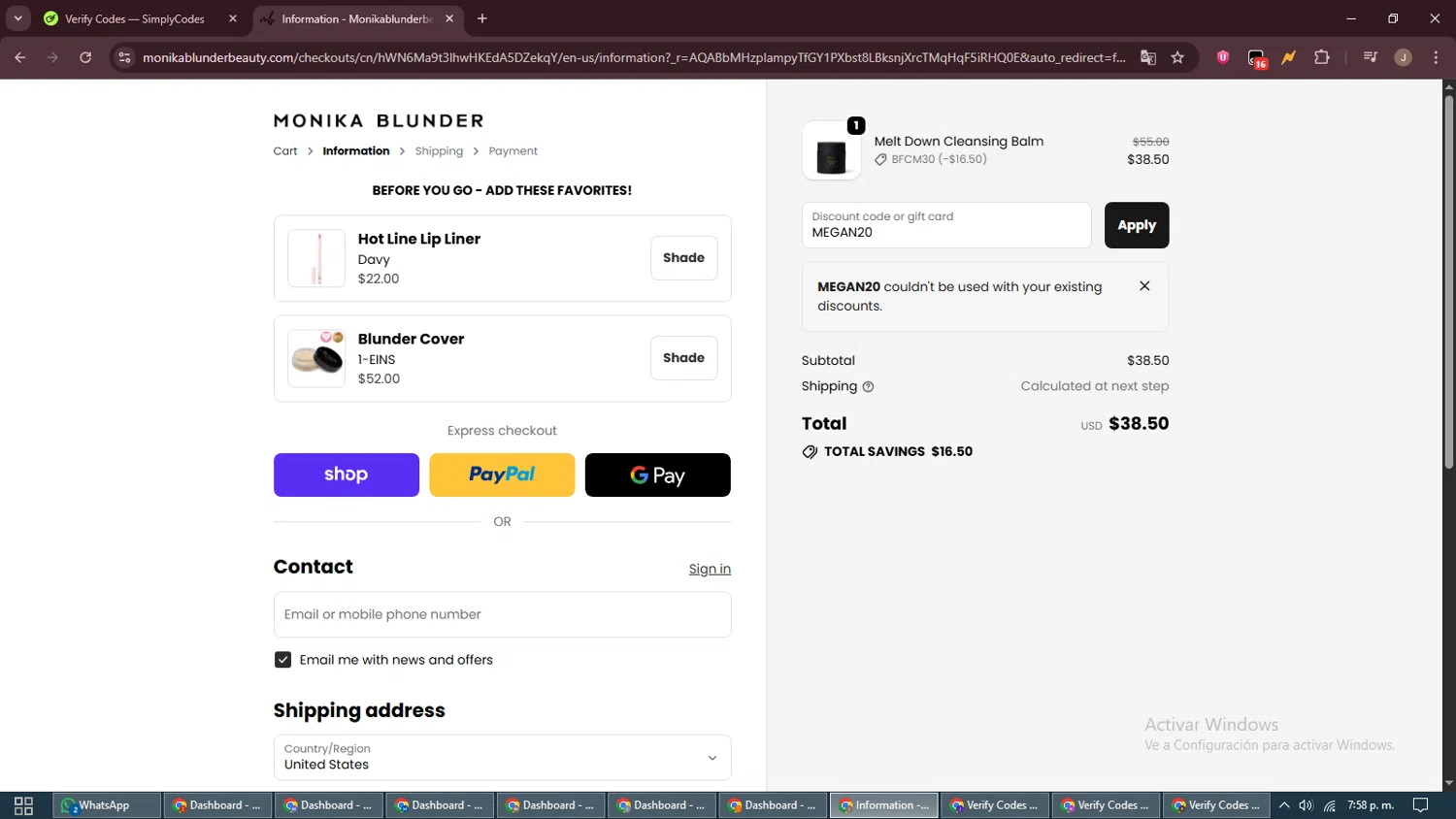1456x819 pixels.
Task: Open the volume control in system tray
Action: pos(1307,805)
